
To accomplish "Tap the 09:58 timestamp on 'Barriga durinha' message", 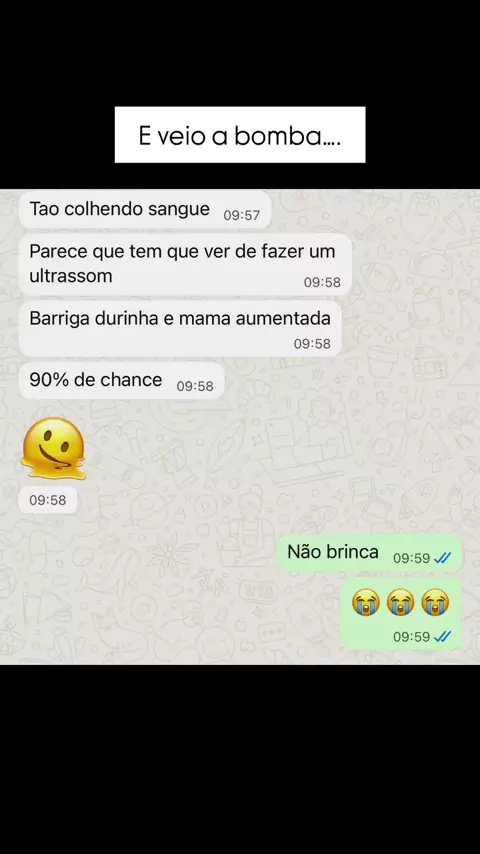I will 312,344.
